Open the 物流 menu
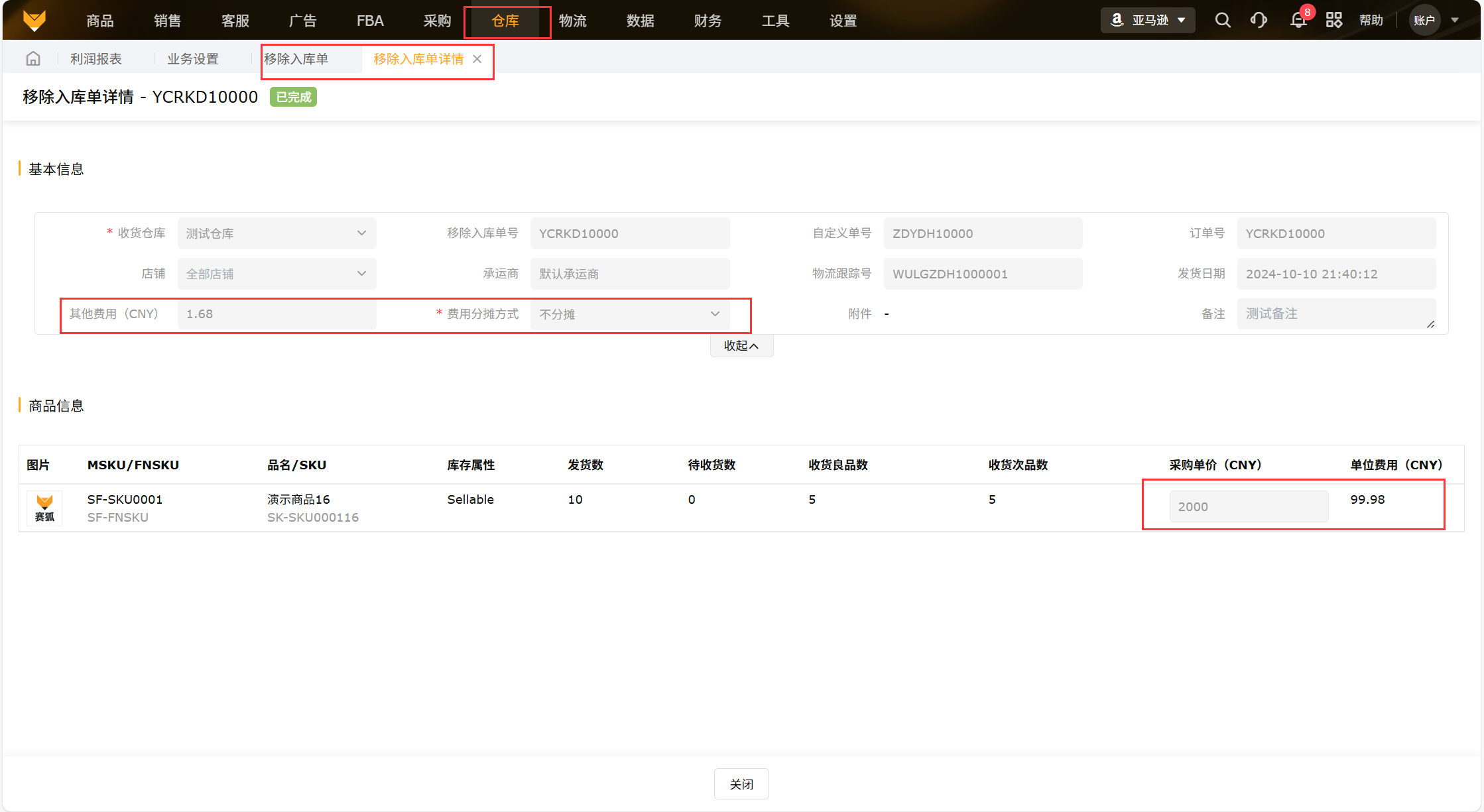Image resolution: width=1484 pixels, height=812 pixels. pos(572,21)
